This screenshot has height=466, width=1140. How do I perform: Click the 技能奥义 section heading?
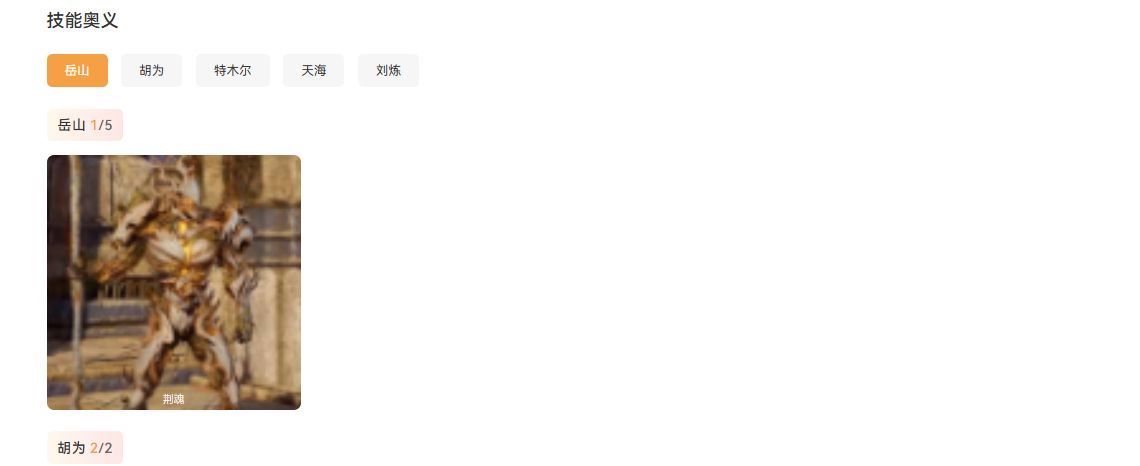[x=82, y=20]
